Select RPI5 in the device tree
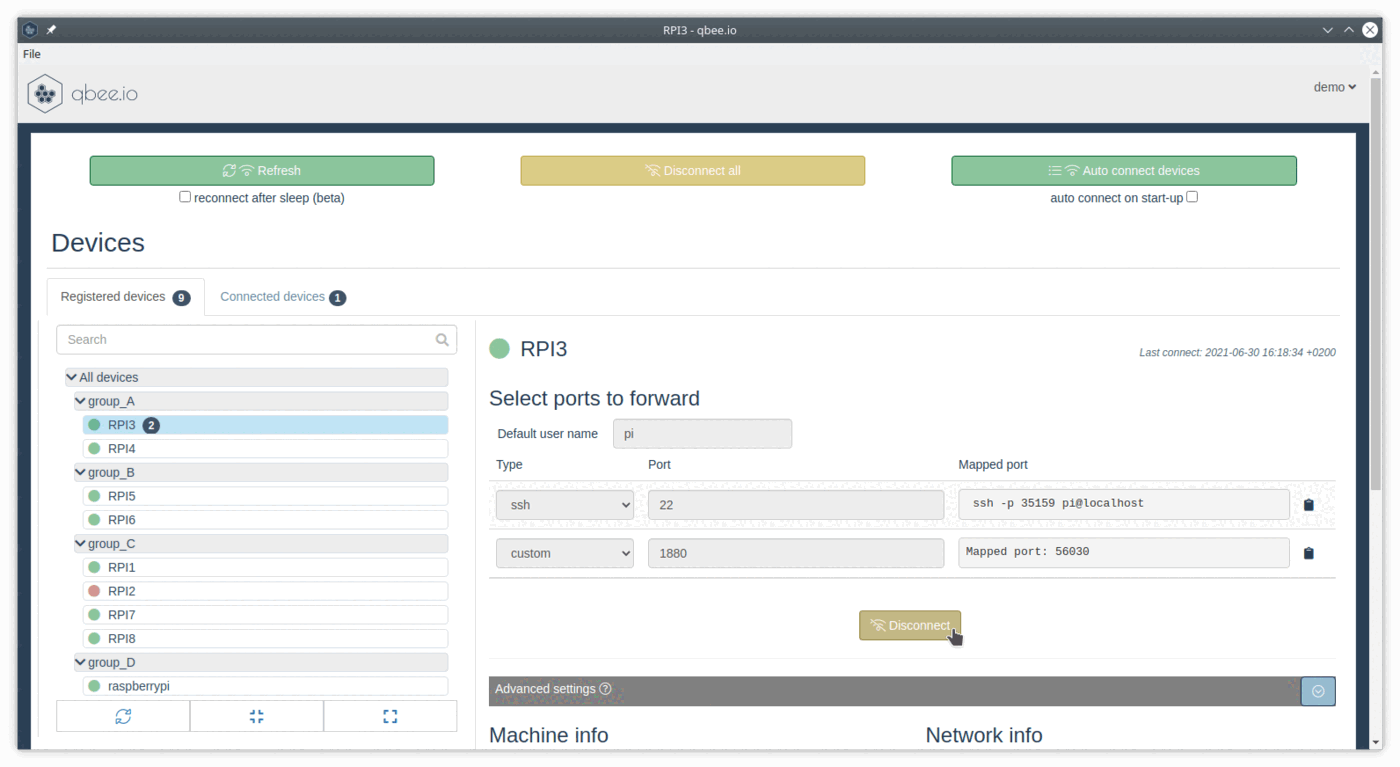This screenshot has width=1400, height=767. point(123,495)
